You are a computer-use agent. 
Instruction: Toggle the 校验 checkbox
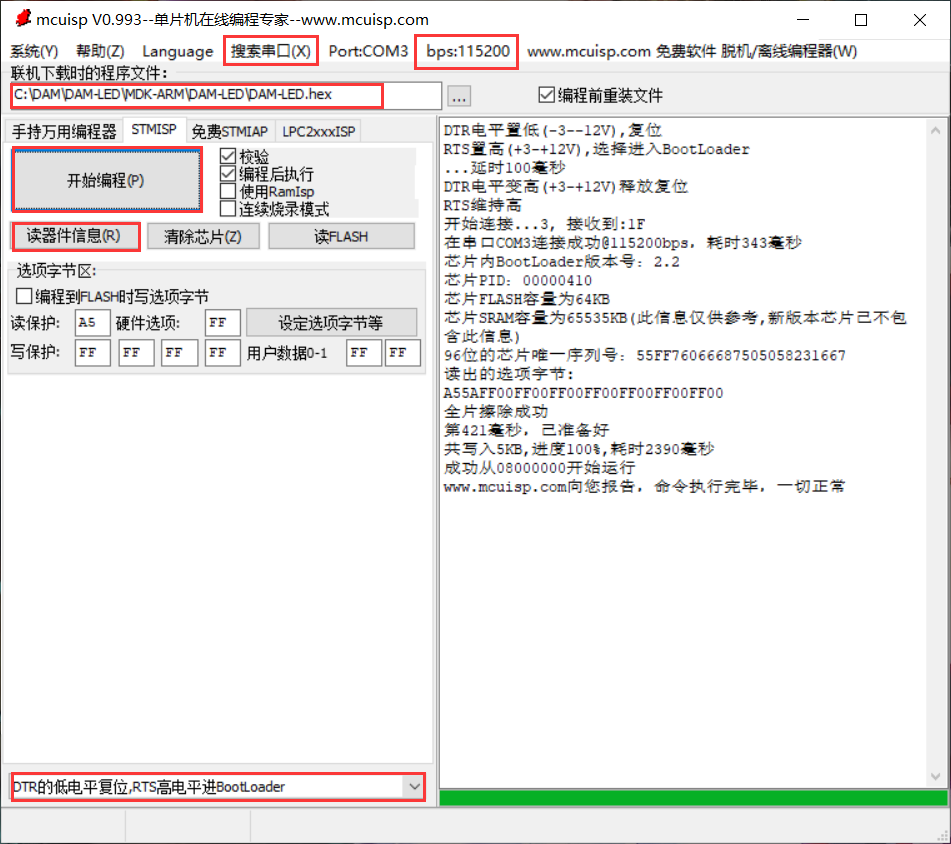coord(245,156)
